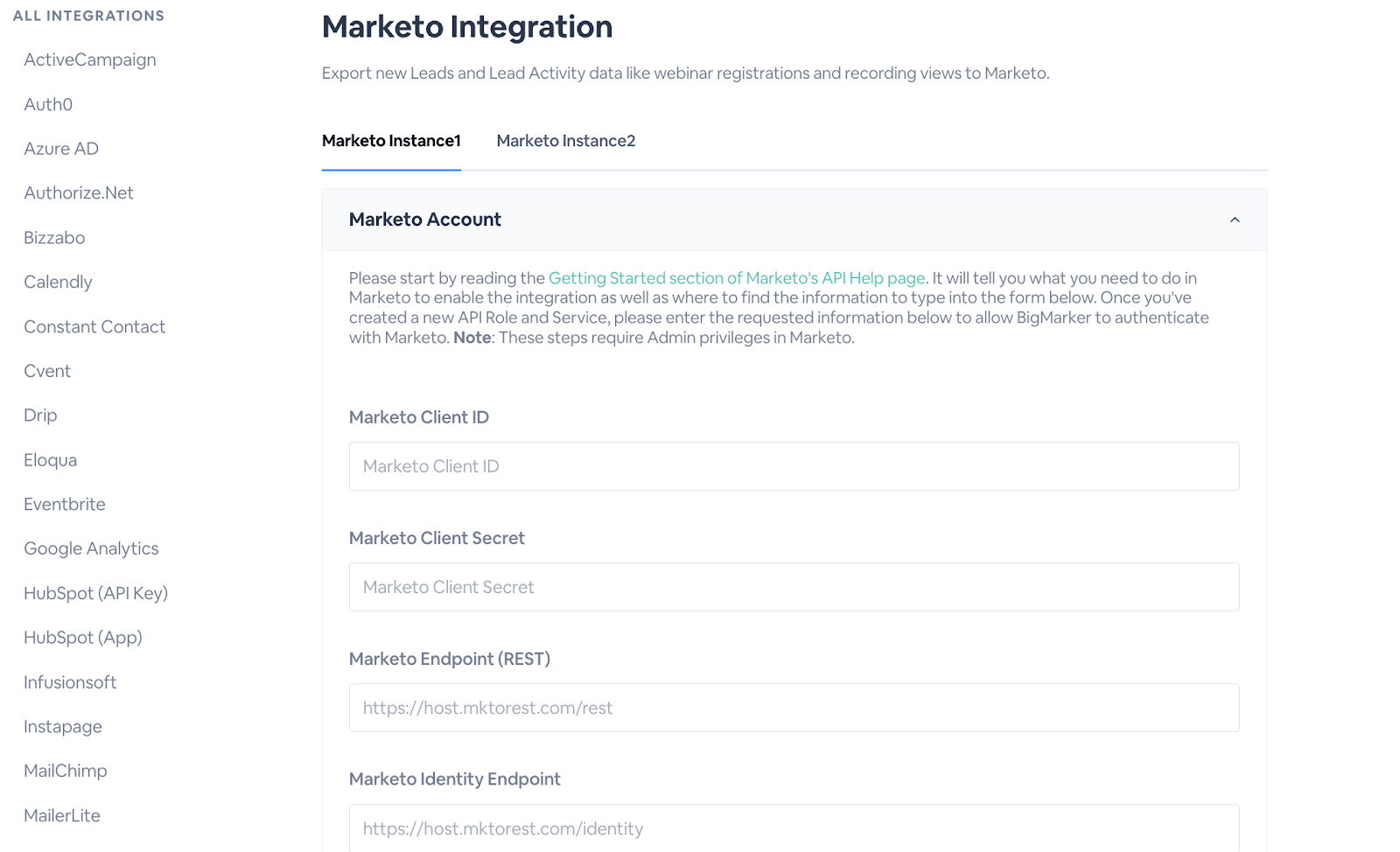
Task: Click the ALL INTEGRATIONS sidebar heading
Action: tap(88, 16)
